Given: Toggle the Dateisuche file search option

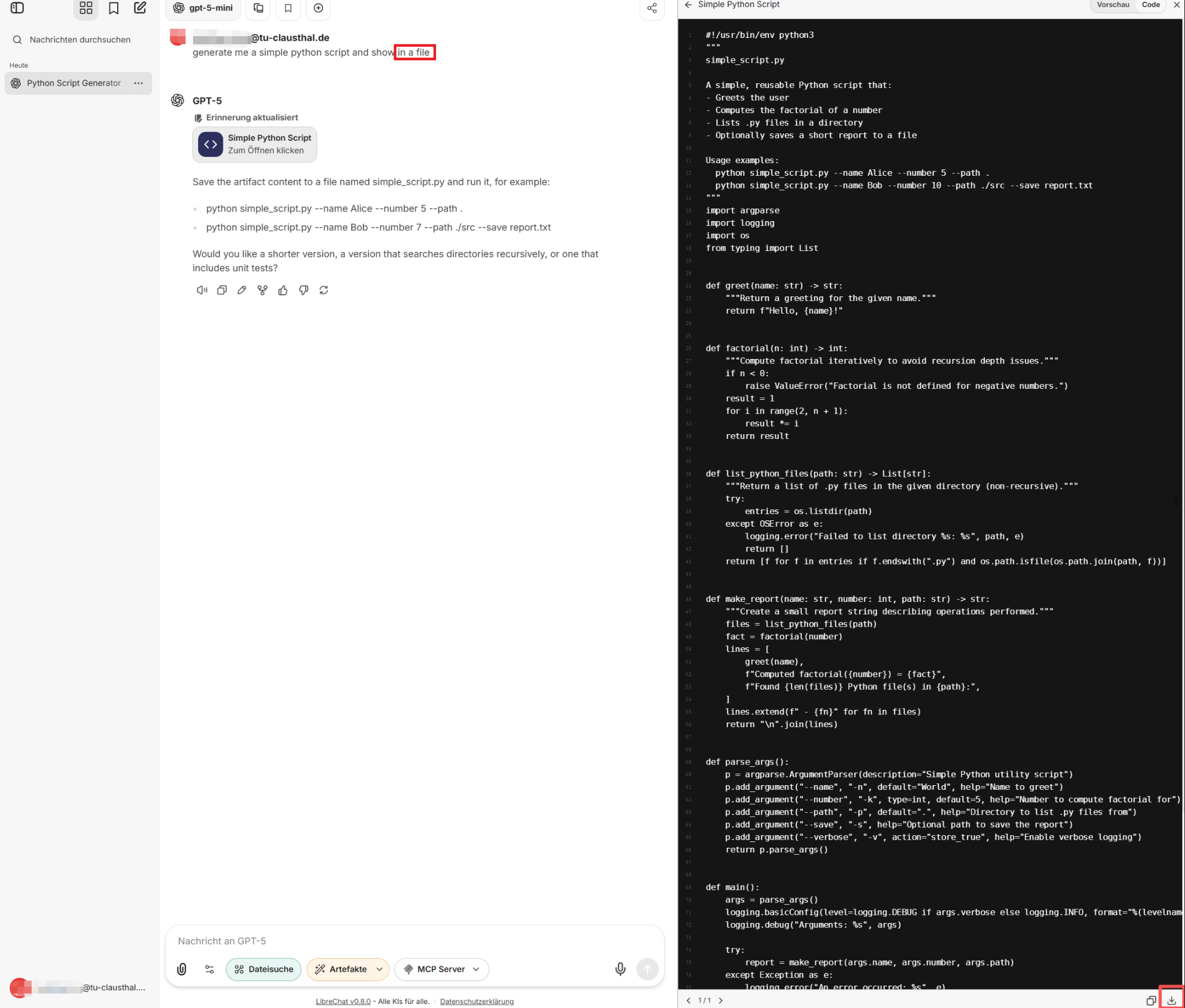Looking at the screenshot, I should click(264, 969).
